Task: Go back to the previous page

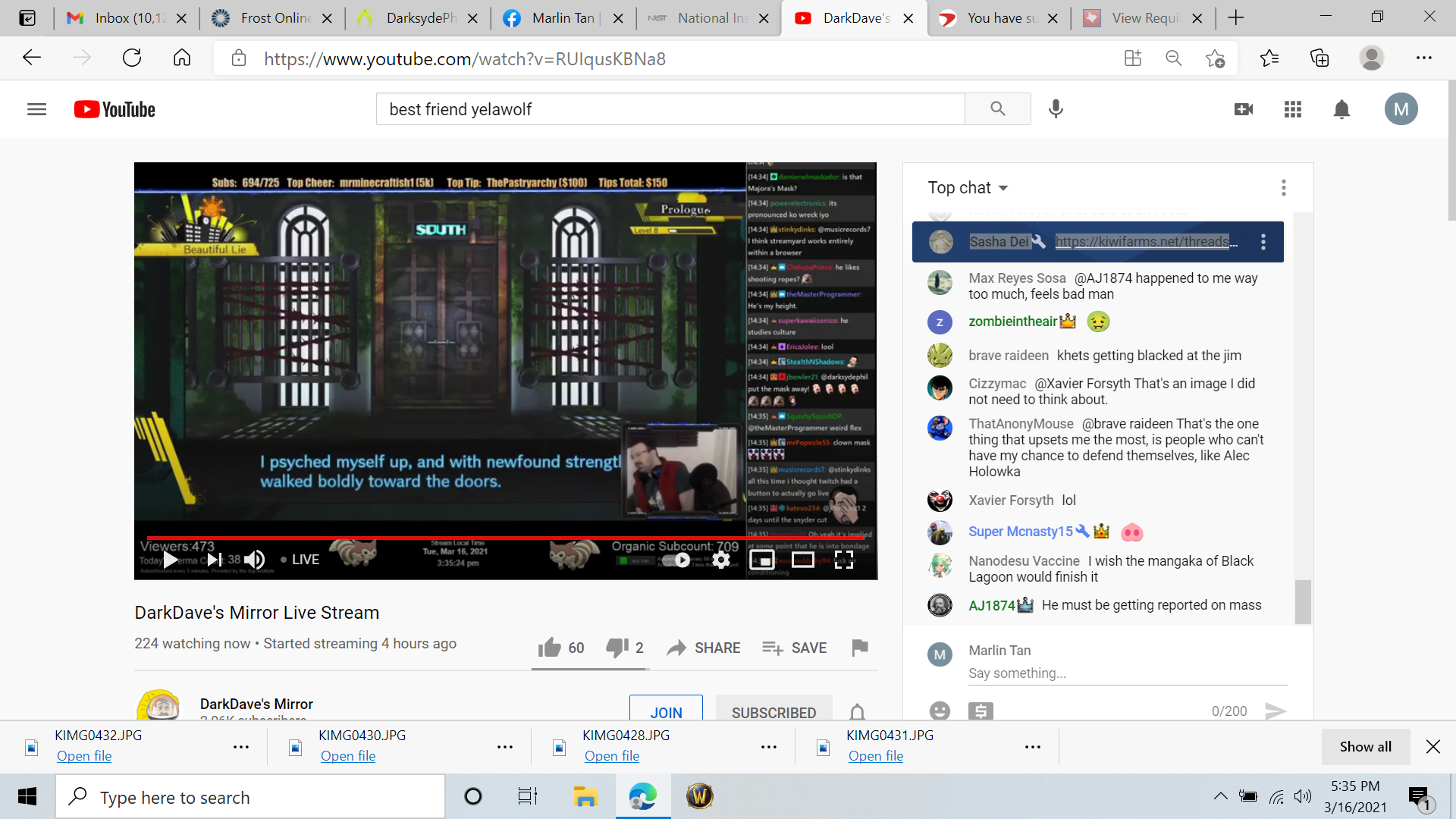Action: (32, 58)
